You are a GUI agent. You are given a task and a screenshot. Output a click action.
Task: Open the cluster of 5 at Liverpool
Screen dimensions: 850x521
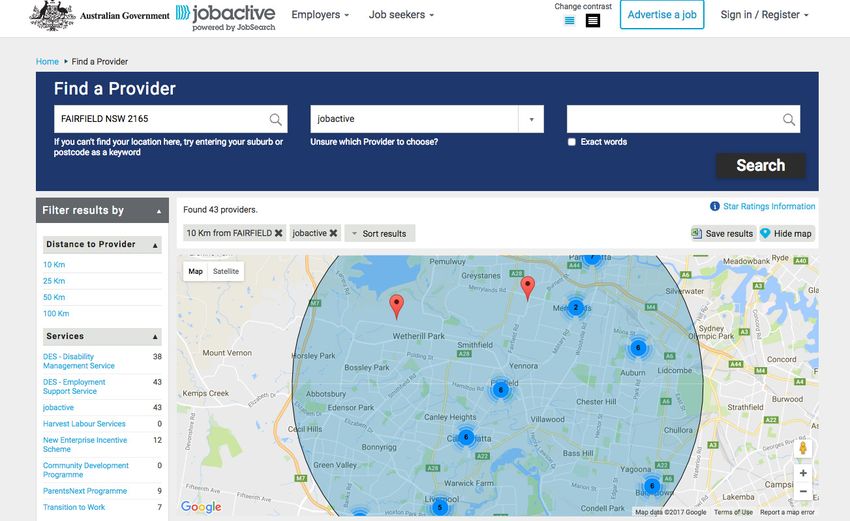[x=440, y=508]
